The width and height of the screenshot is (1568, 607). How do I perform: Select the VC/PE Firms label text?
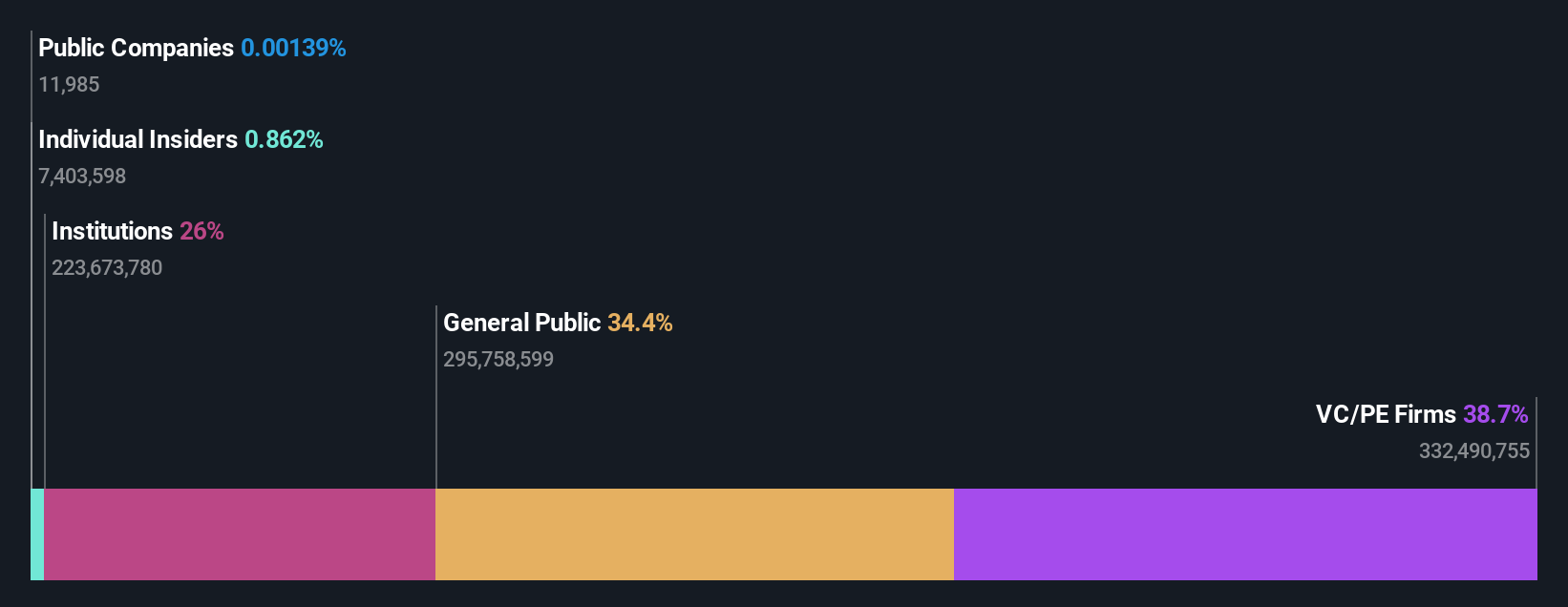point(1386,414)
